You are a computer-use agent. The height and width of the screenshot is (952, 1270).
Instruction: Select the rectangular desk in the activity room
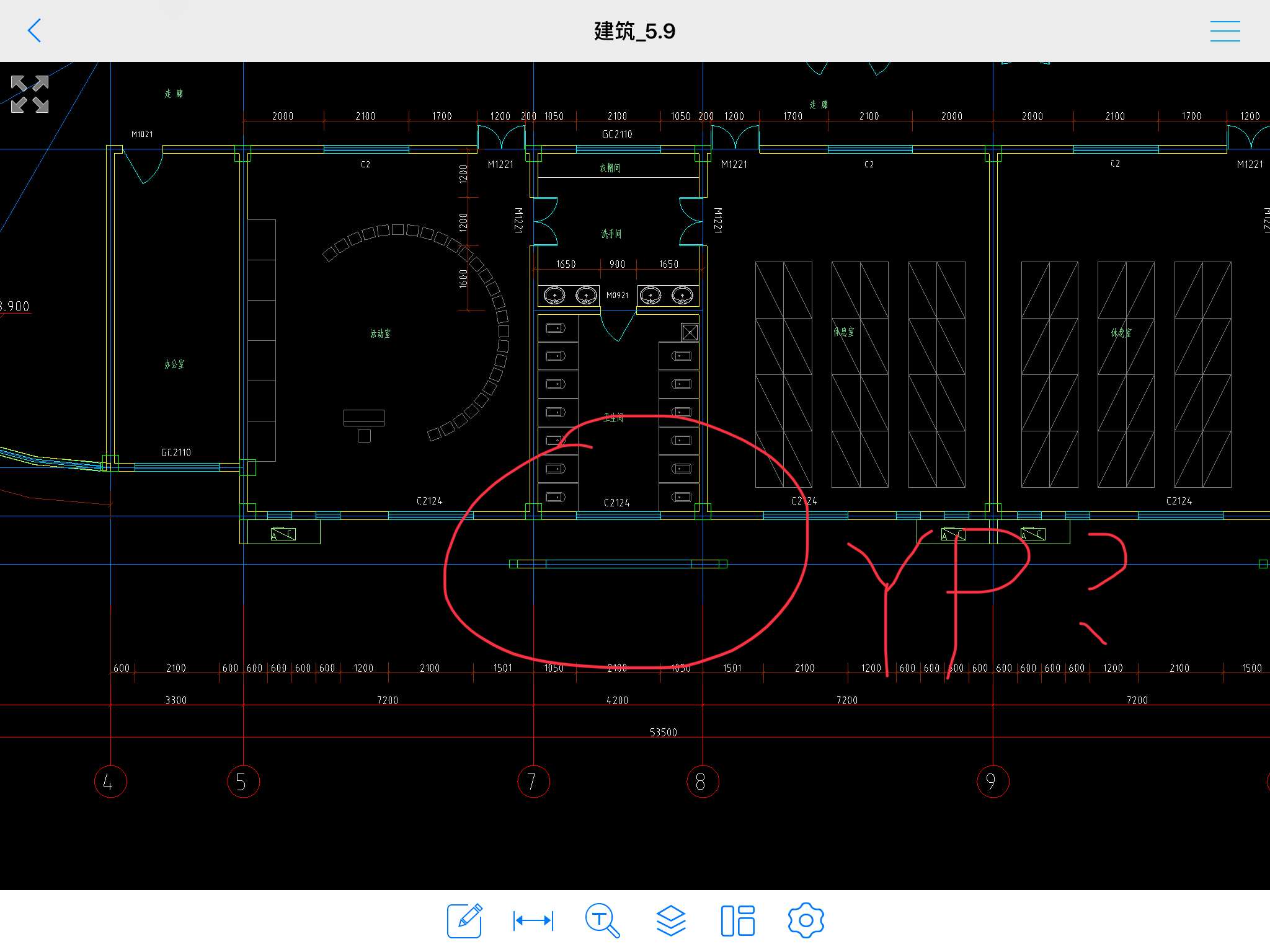(364, 418)
